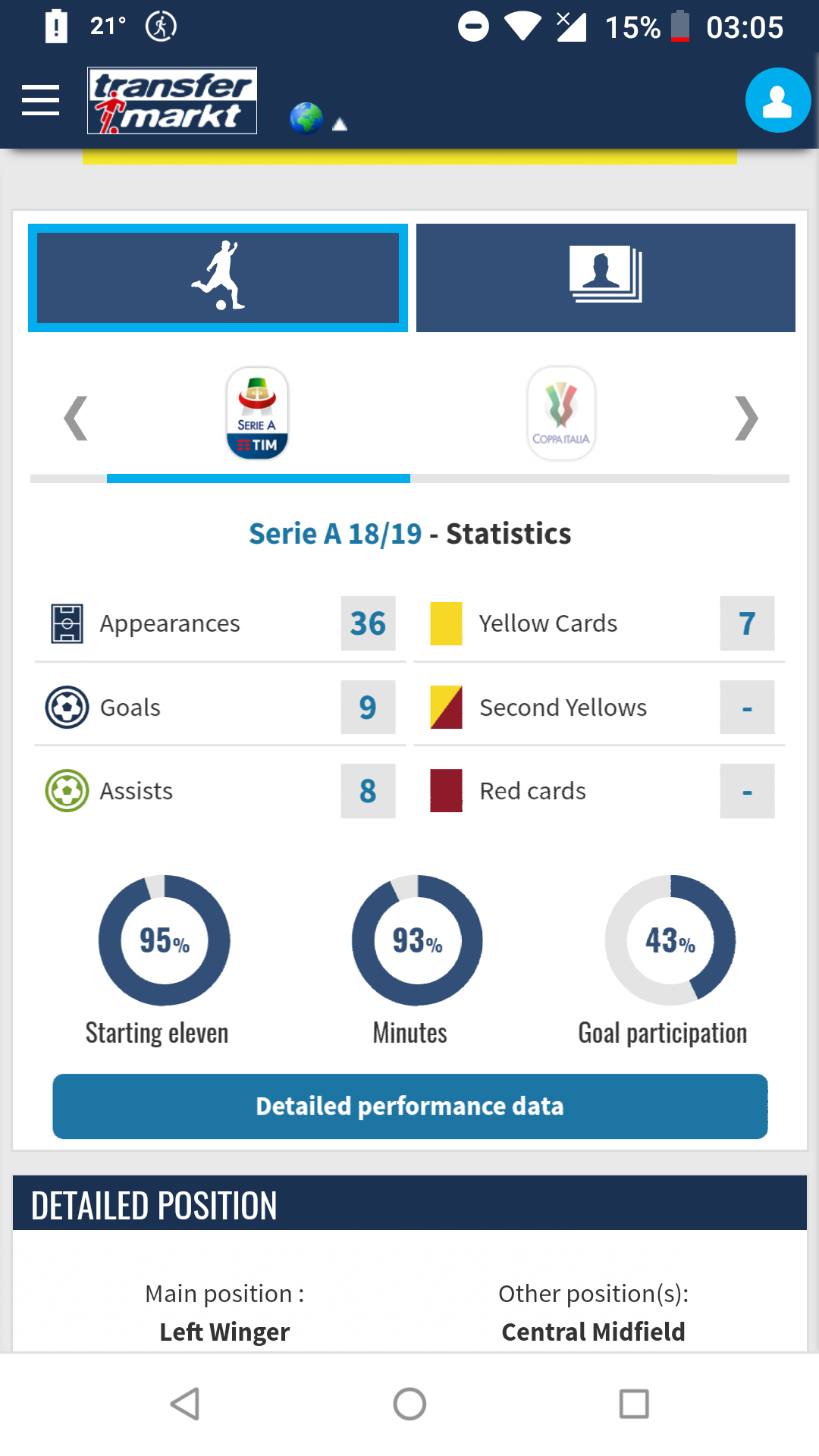Screen dimensions: 819x1456
Task: Tap the Goals football icon
Action: [x=67, y=708]
